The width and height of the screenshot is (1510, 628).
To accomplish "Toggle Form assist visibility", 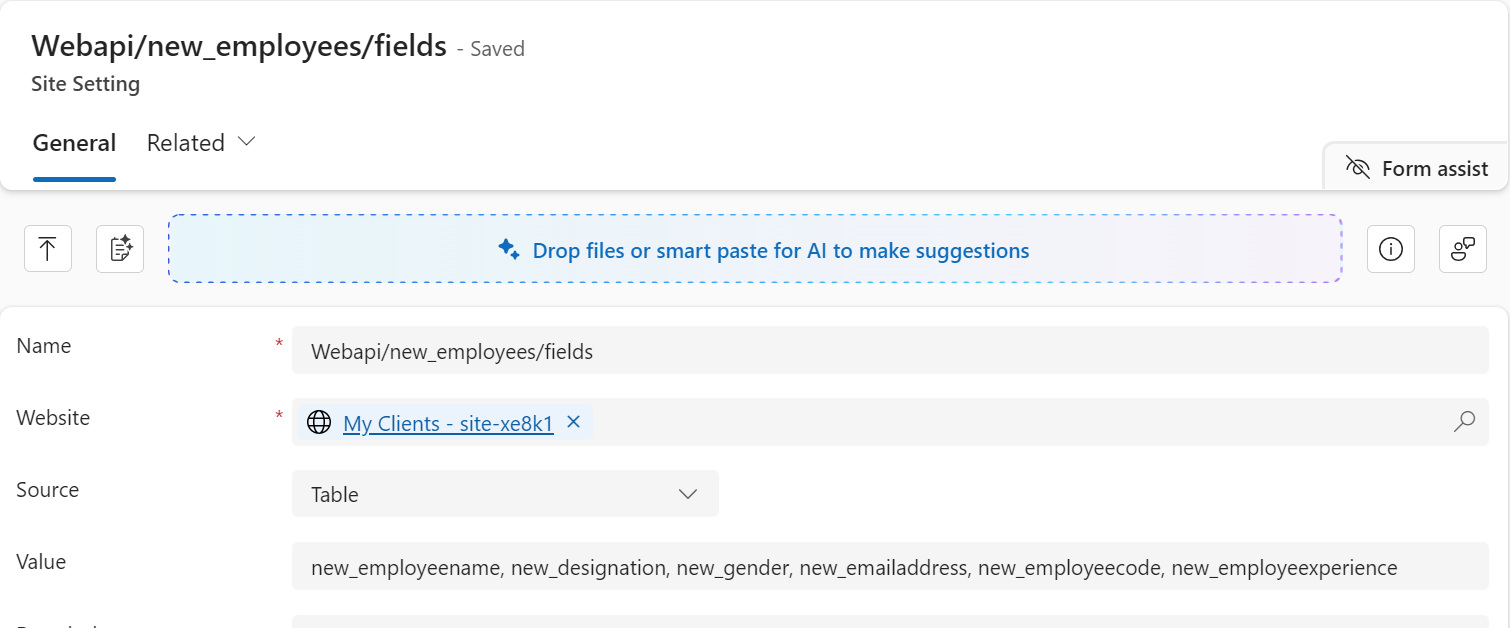I will (x=1417, y=168).
